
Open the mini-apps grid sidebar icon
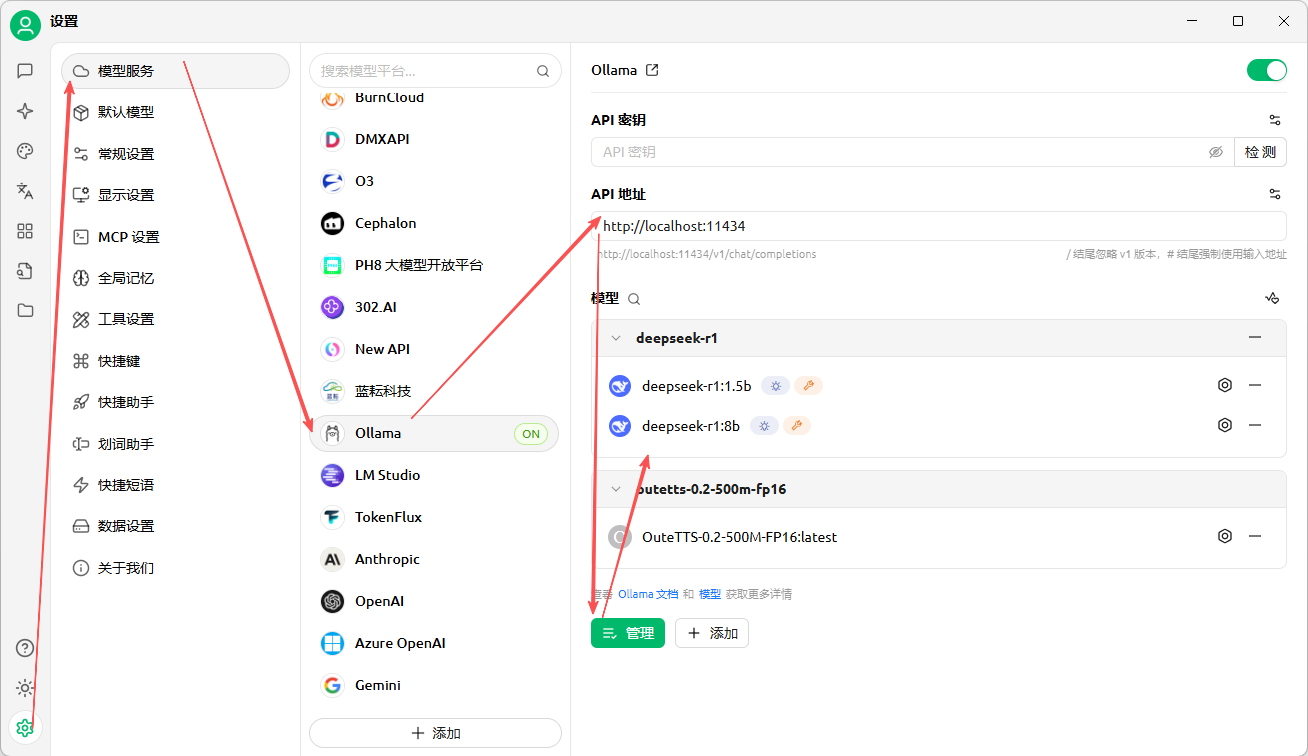tap(25, 231)
